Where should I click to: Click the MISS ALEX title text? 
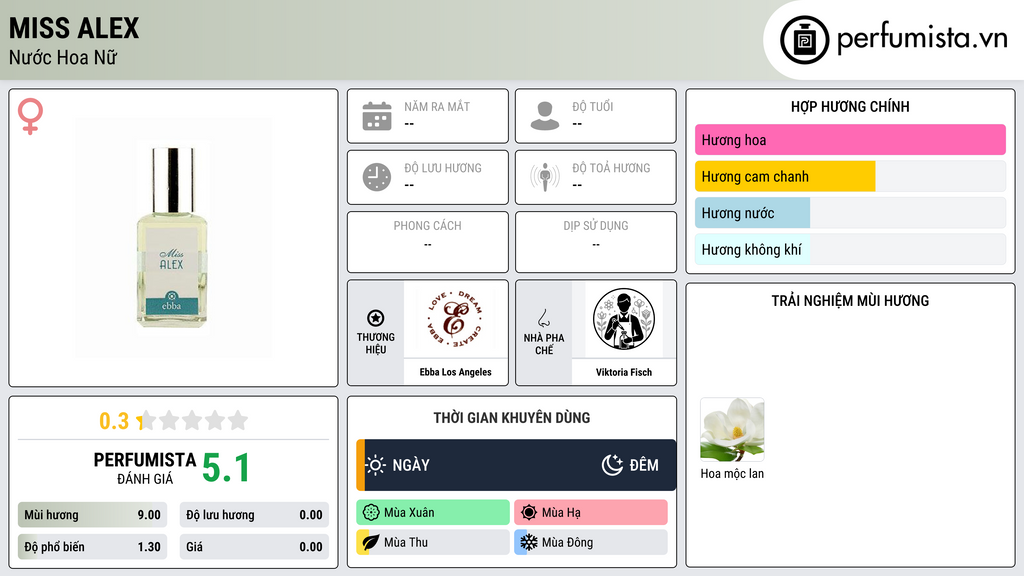74,28
